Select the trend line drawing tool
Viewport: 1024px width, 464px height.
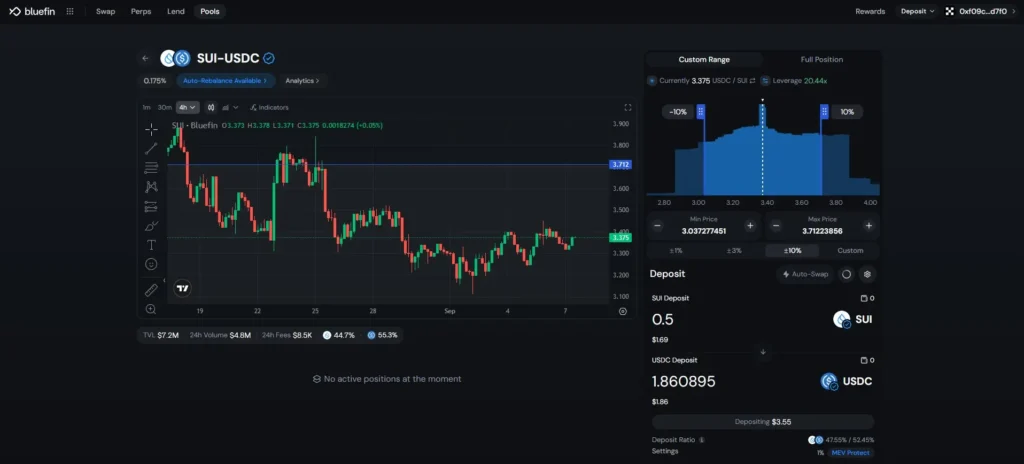coord(151,148)
